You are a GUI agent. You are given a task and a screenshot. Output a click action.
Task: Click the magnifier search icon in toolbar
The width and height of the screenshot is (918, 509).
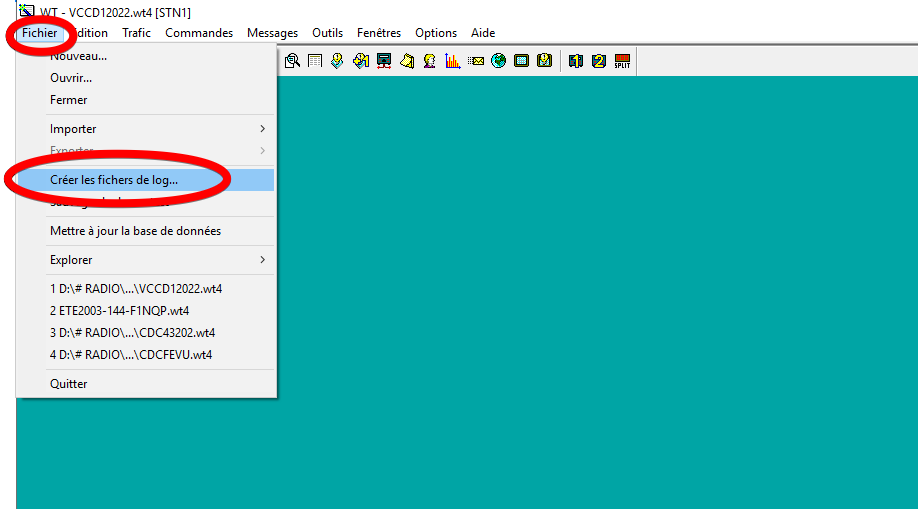(x=292, y=61)
